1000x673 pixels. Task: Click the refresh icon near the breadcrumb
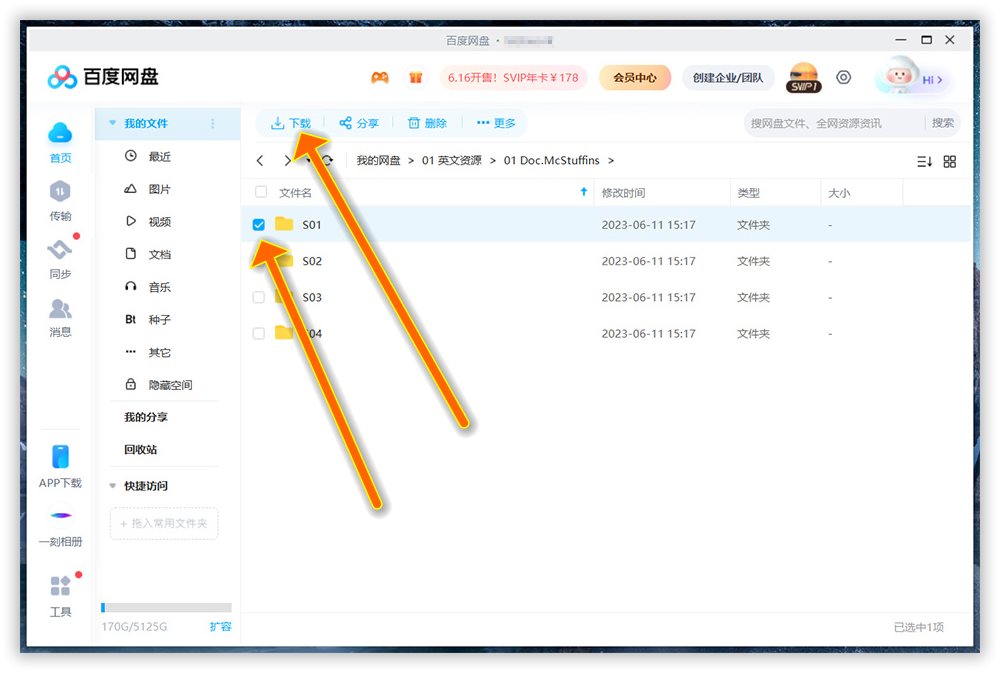(x=330, y=160)
